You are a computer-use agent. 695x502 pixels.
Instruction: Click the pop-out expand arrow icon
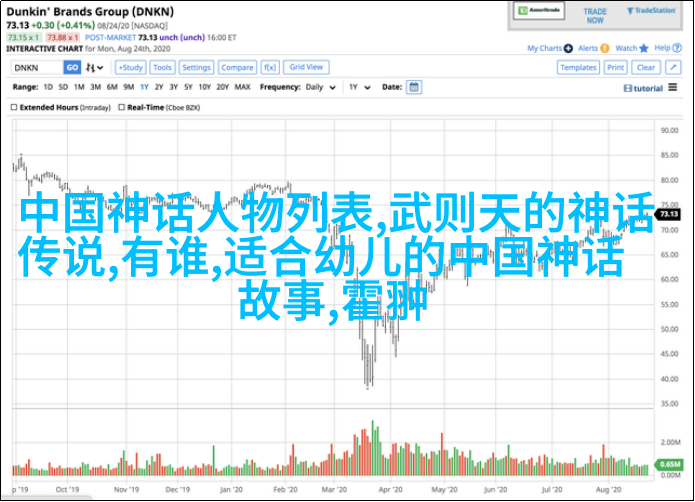(673, 68)
